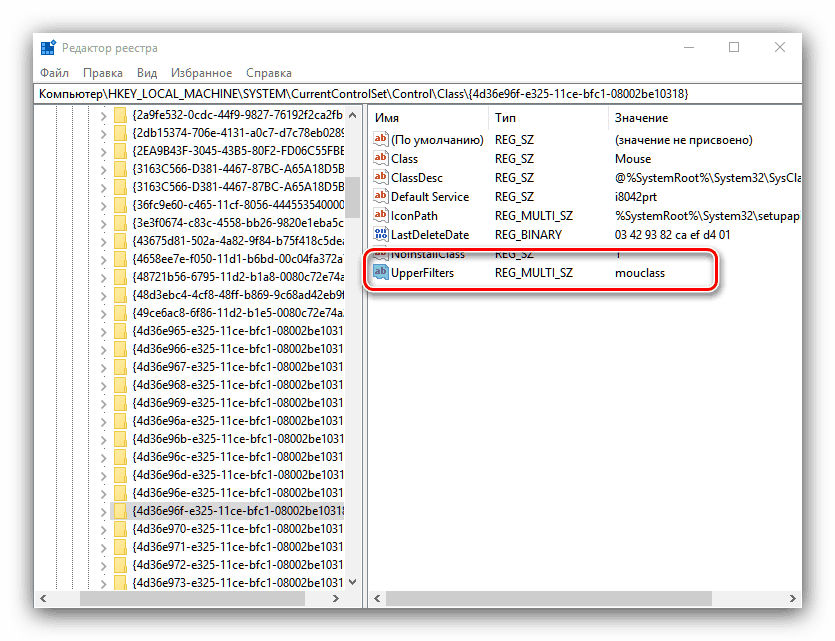Image resolution: width=835 pixels, height=641 pixels.
Task: Expand the {4d36e96c-e325-11ce key chevron
Action: pyautogui.click(x=103, y=458)
